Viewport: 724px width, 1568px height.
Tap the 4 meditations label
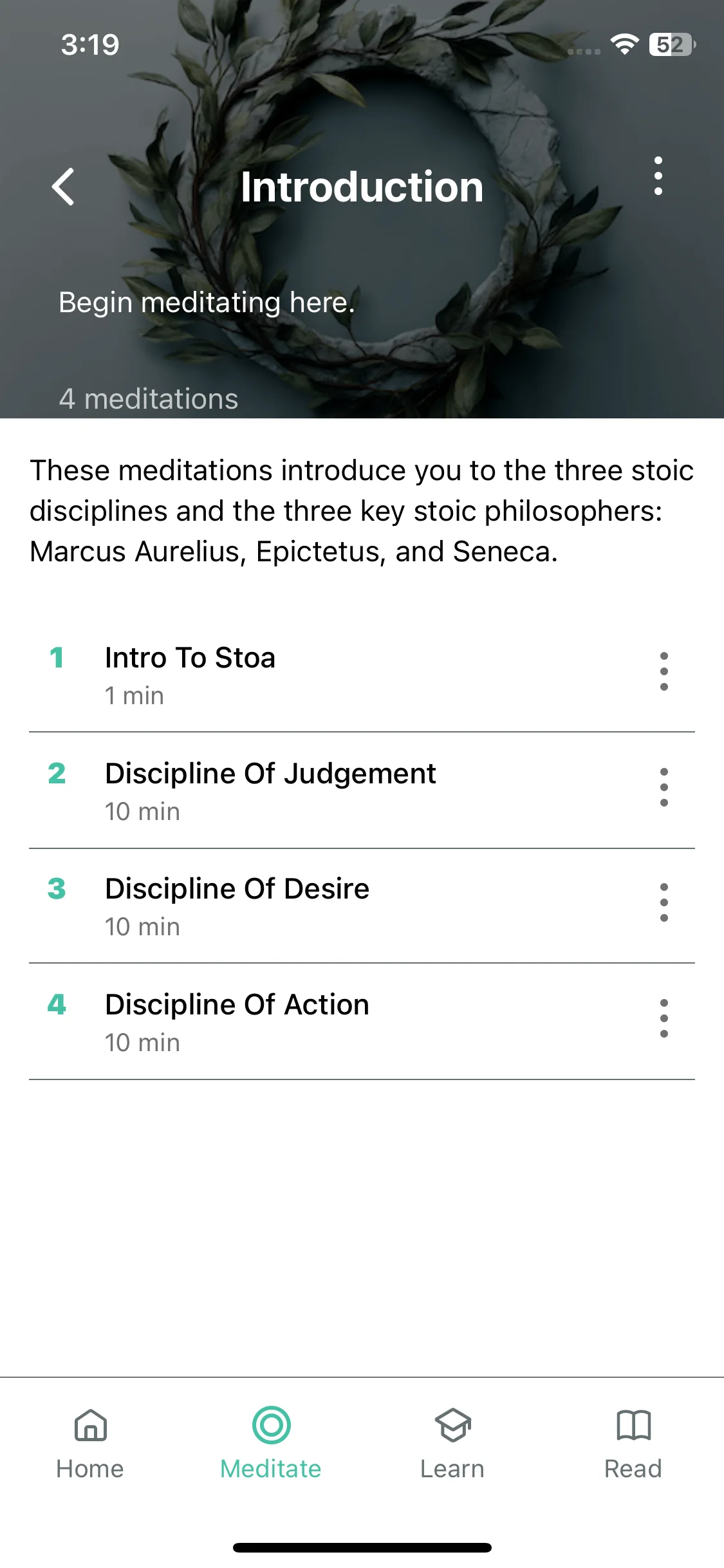[x=149, y=399]
